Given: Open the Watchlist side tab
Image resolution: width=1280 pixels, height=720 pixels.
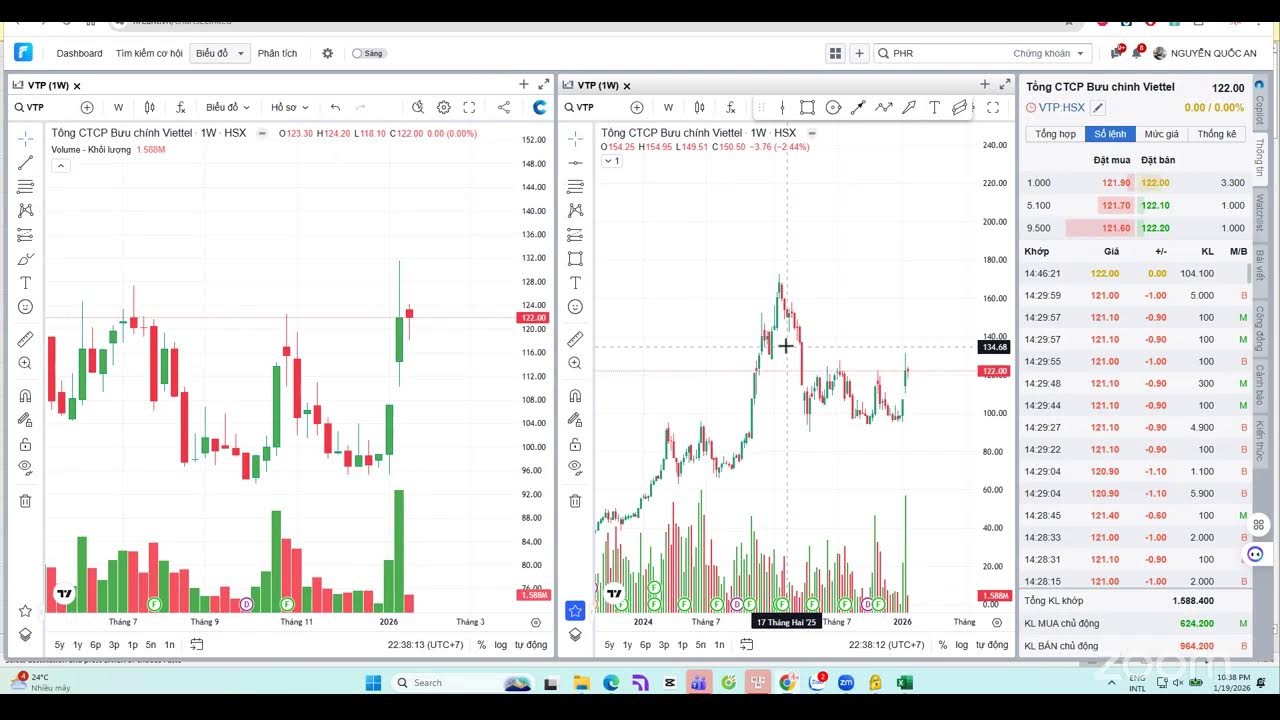Looking at the screenshot, I should pos(1259,212).
